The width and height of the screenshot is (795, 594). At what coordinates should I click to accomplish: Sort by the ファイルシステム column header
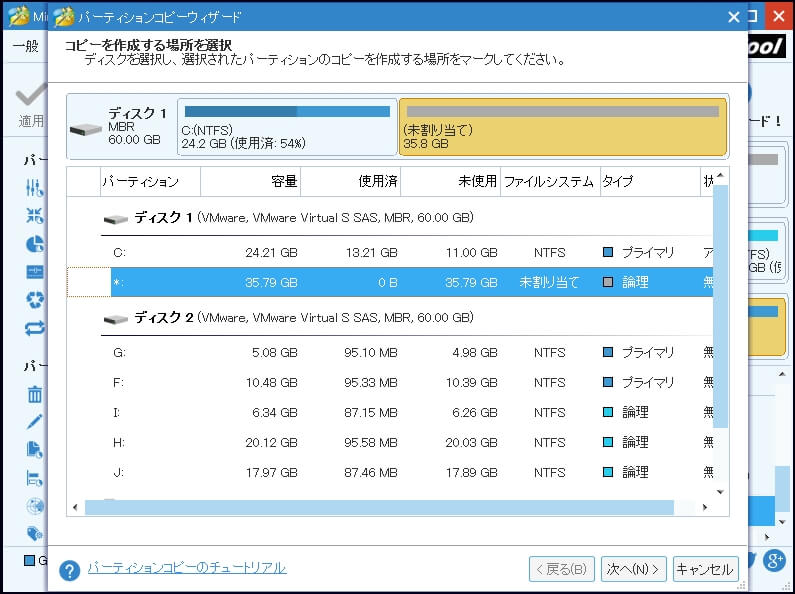(x=550, y=181)
